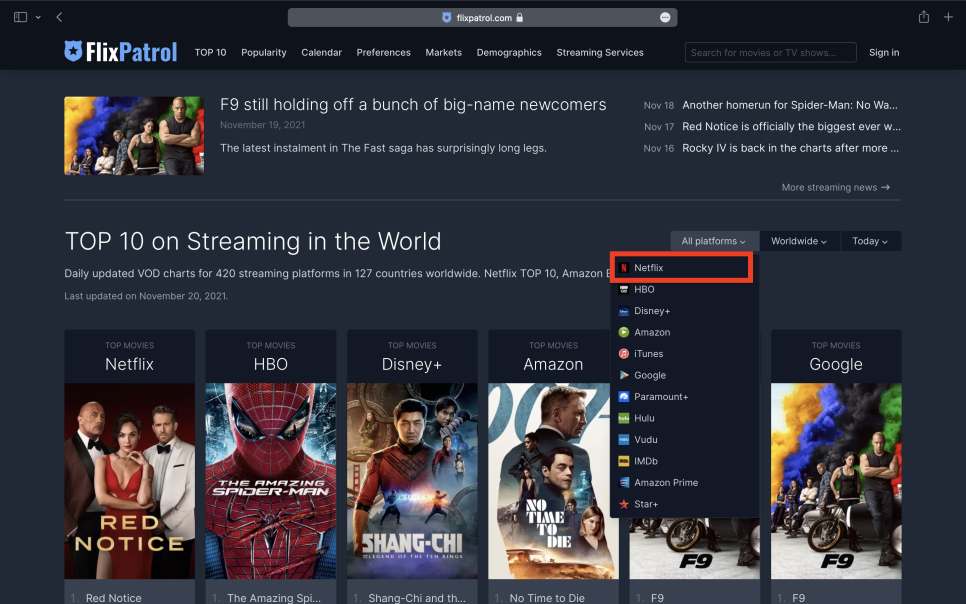Open the Shang-Chi poster

(x=412, y=481)
